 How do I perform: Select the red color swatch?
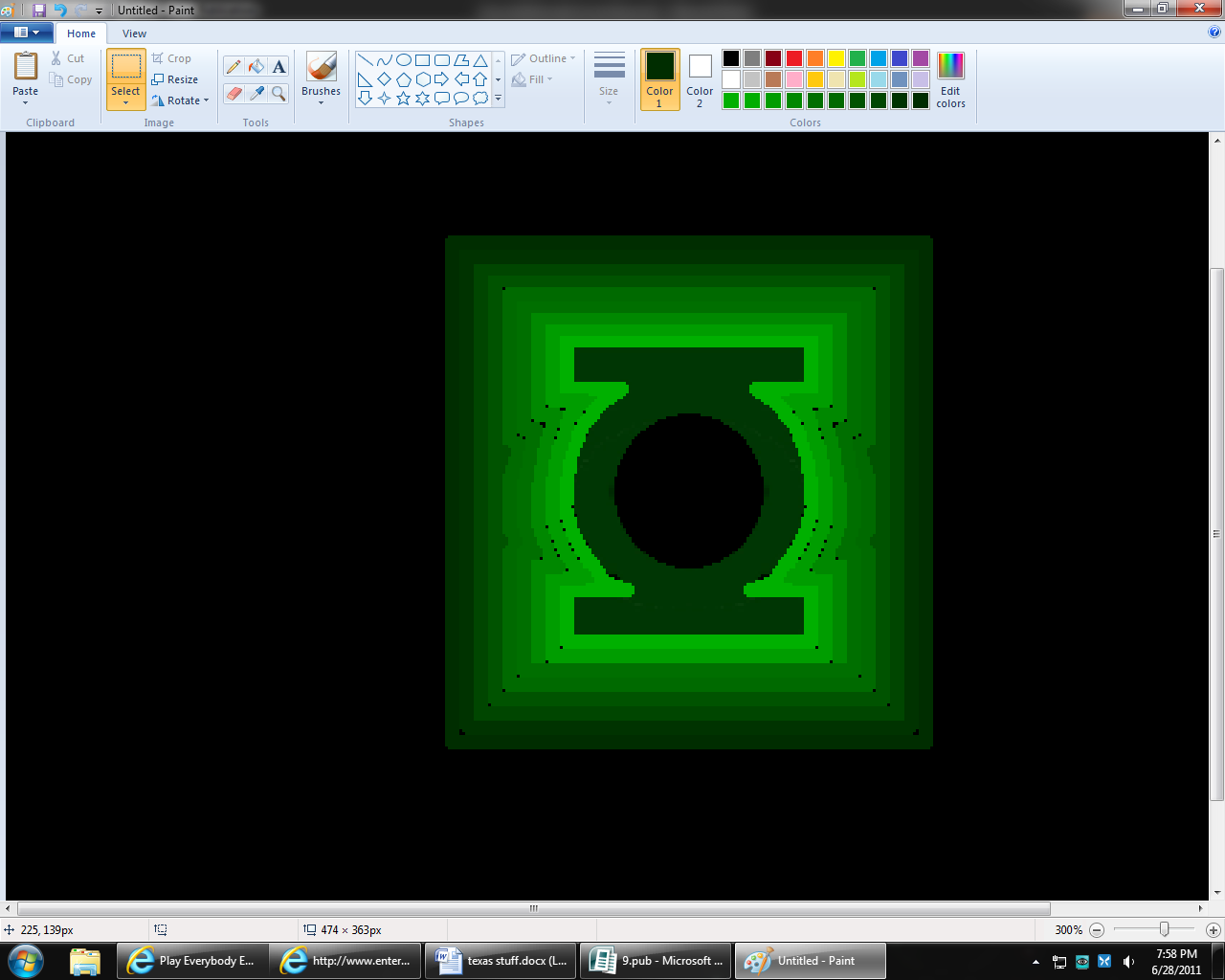pos(793,57)
